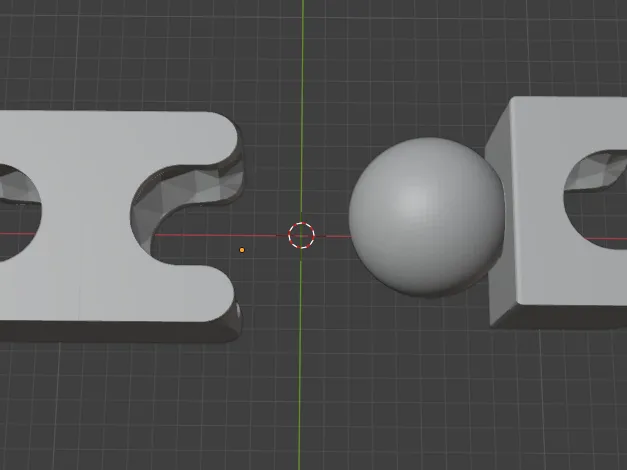Select the small orange origin dot
Image resolution: width=627 pixels, height=470 pixels.
pos(242,250)
